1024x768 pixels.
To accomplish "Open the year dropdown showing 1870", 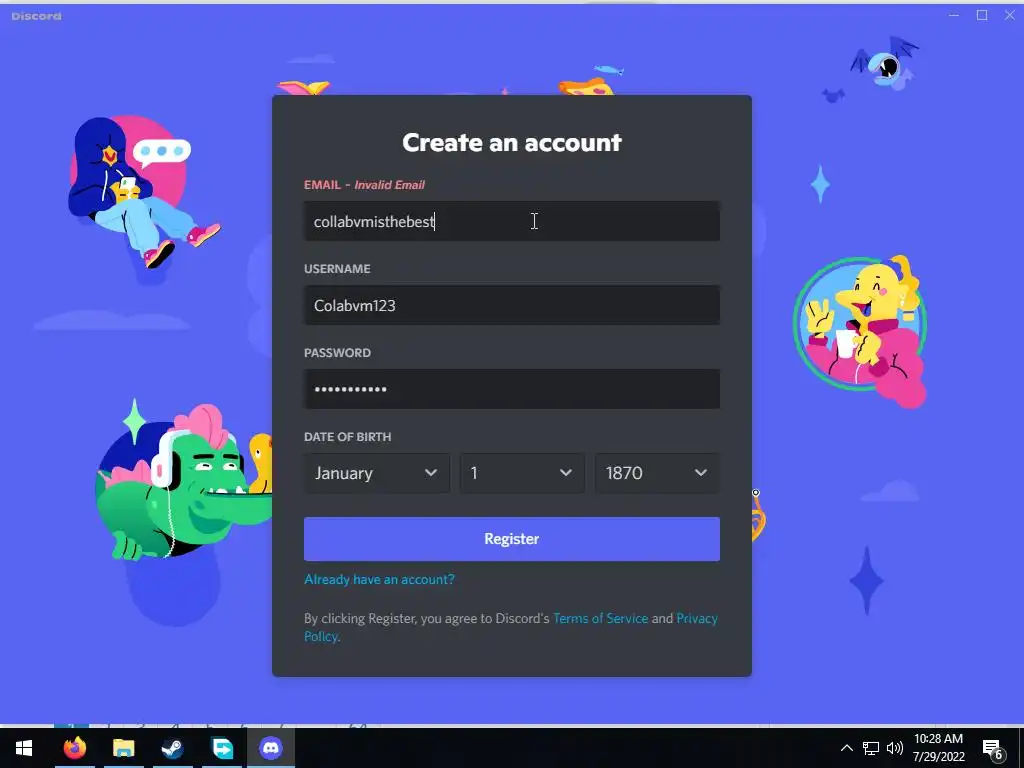I will point(657,473).
